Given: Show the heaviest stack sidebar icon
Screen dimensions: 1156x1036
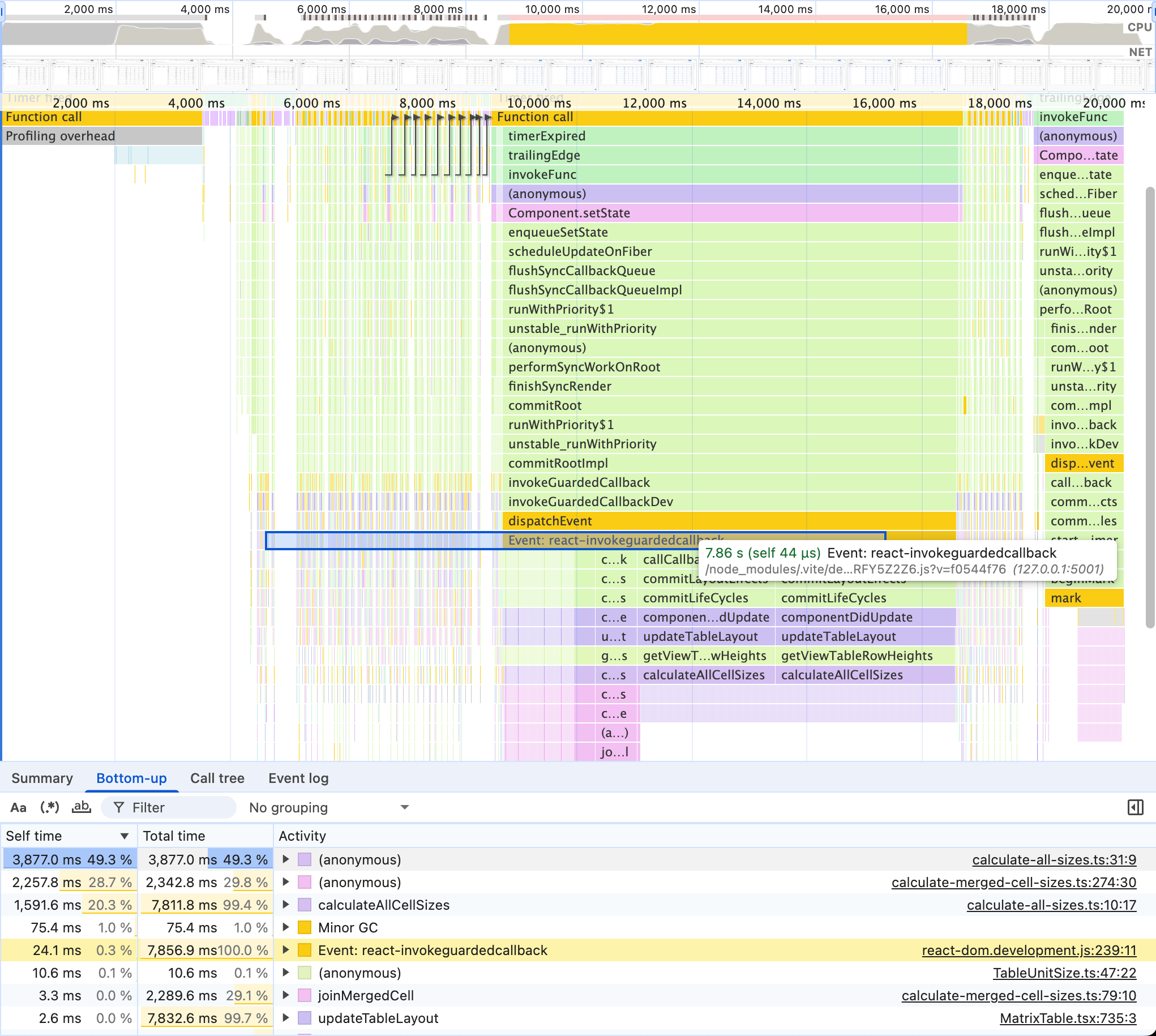Looking at the screenshot, I should point(1135,807).
